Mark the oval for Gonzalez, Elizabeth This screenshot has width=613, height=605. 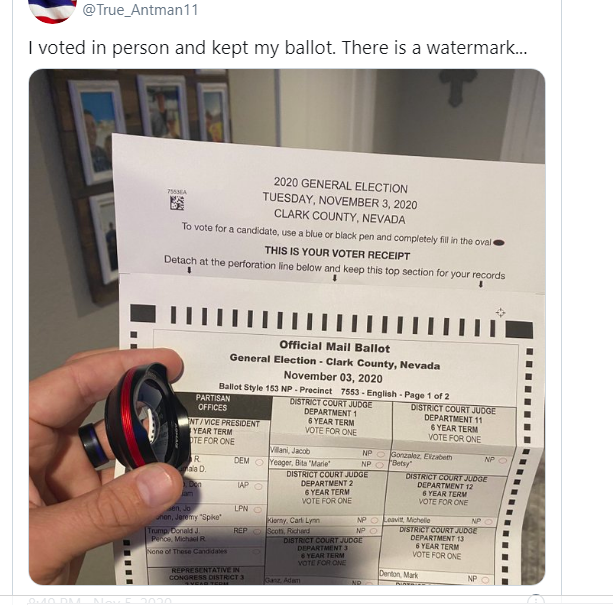click(501, 459)
